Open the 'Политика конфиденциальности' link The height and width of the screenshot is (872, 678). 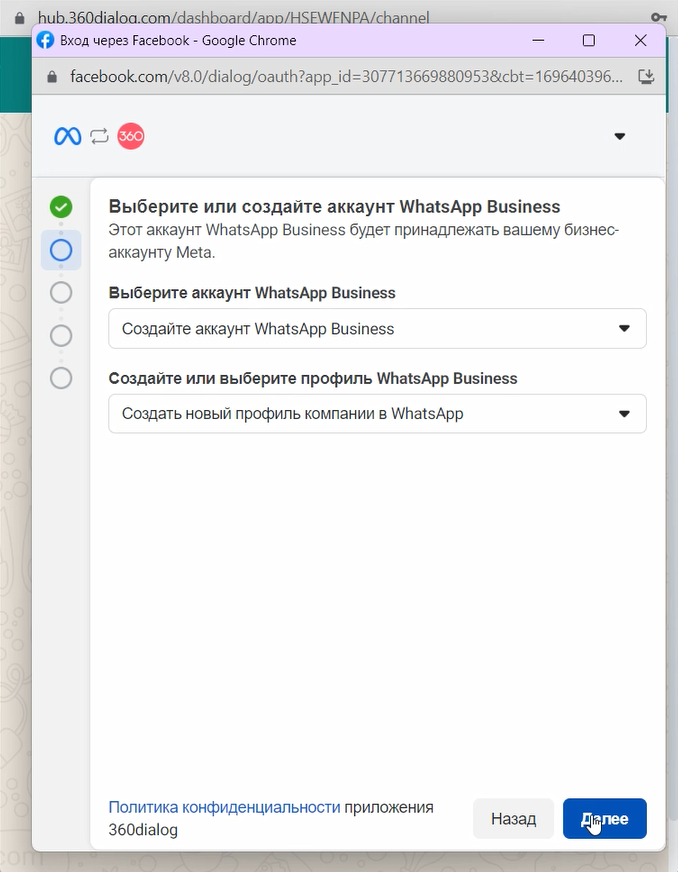coord(224,807)
